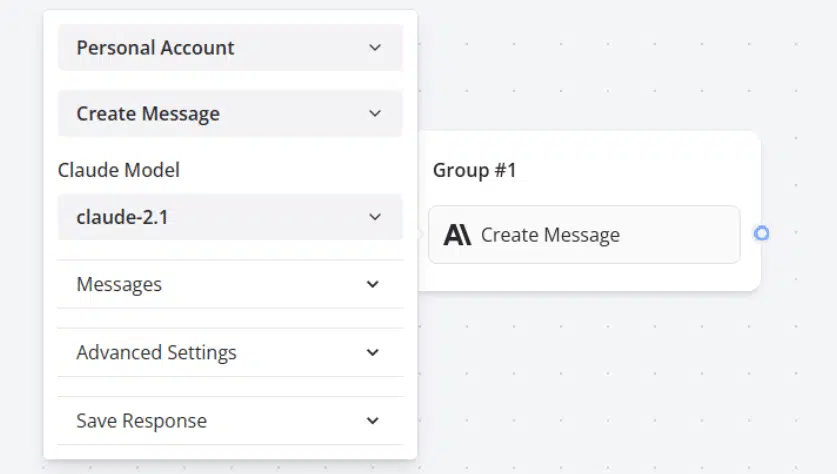This screenshot has height=474, width=837.
Task: Click the chevron arrow on claude-2.1 field
Action: tap(375, 217)
